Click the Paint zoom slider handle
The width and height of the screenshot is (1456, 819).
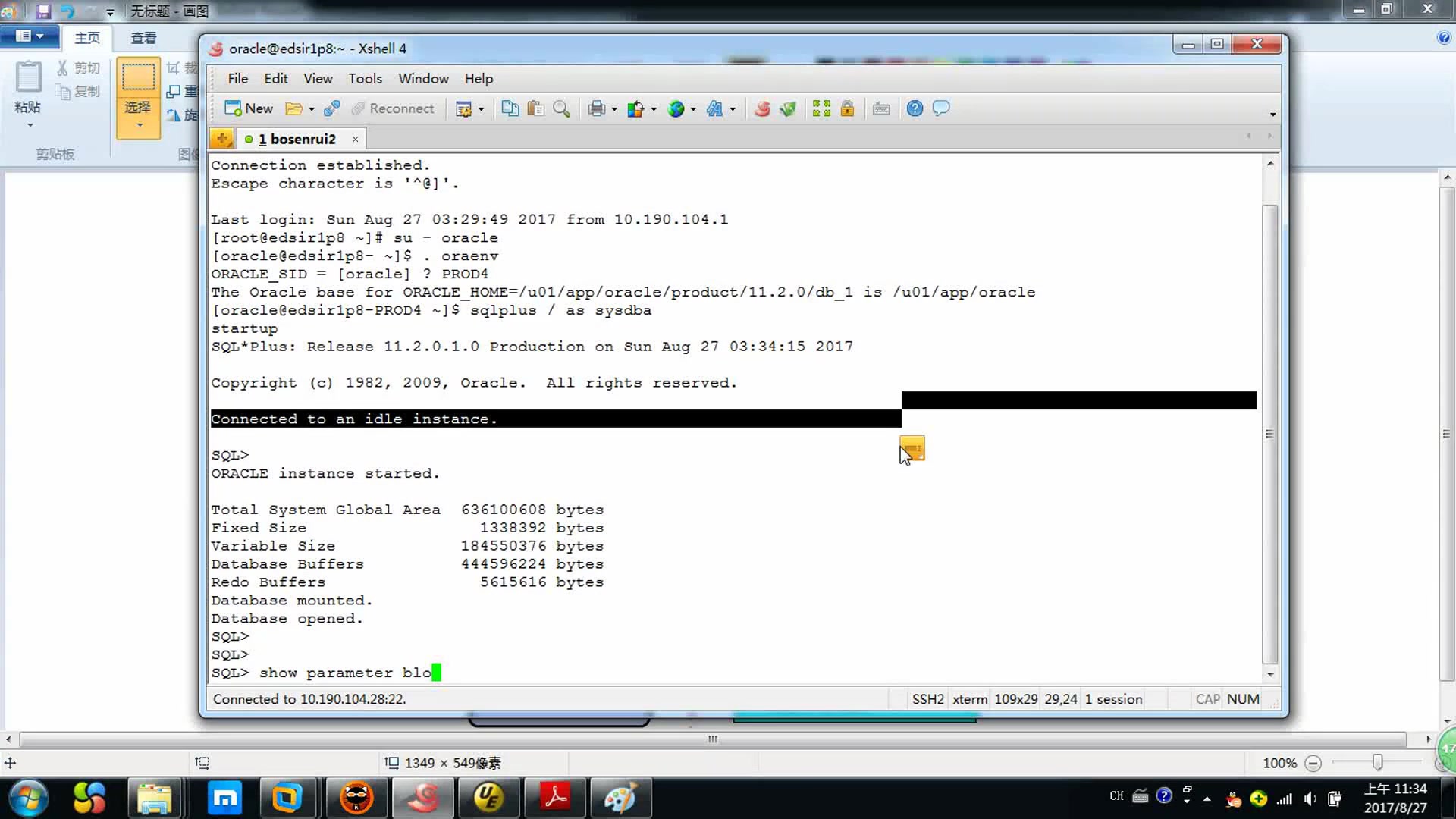(1377, 763)
